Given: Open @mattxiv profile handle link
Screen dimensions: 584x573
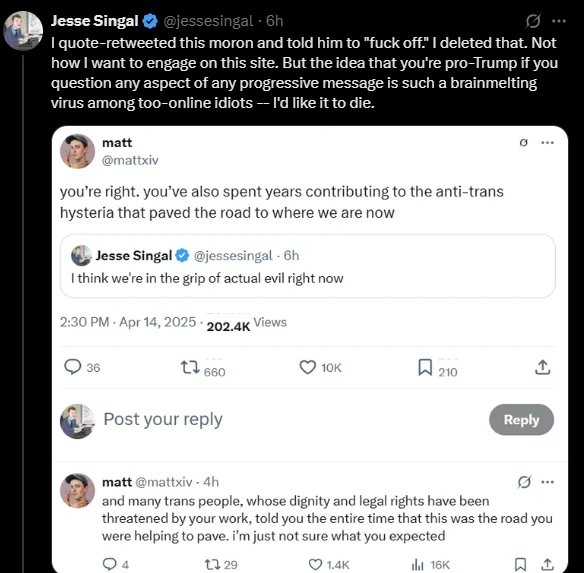Looking at the screenshot, I should (x=130, y=160).
